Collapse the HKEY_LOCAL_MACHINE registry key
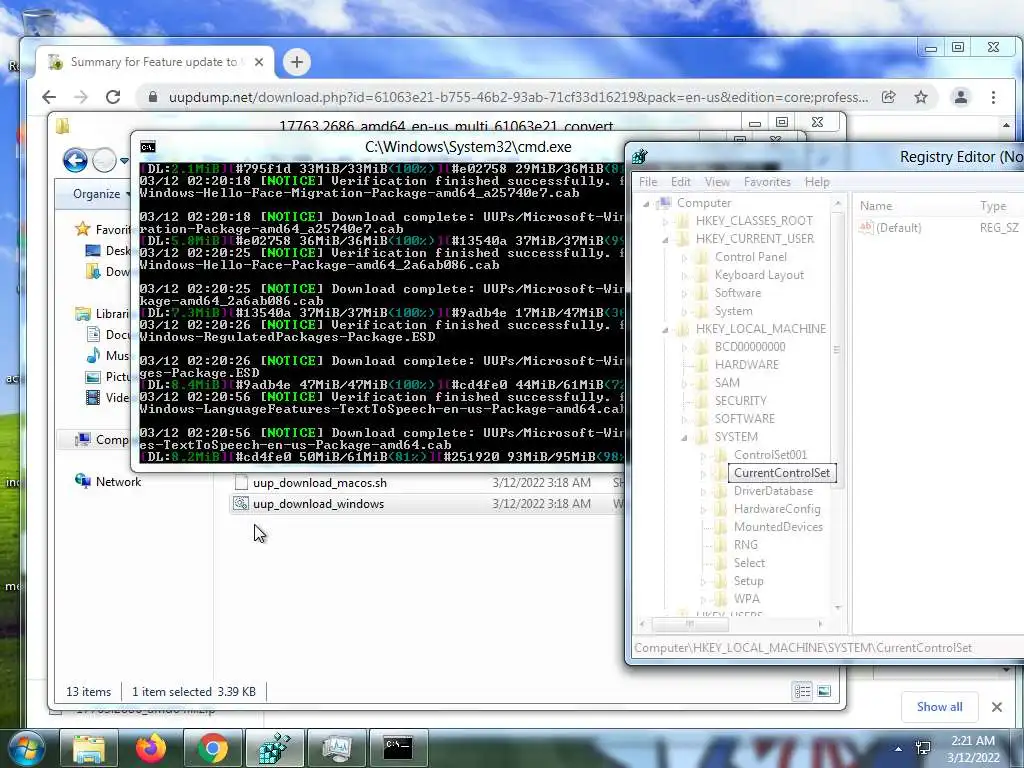This screenshot has width=1024, height=768. [665, 330]
